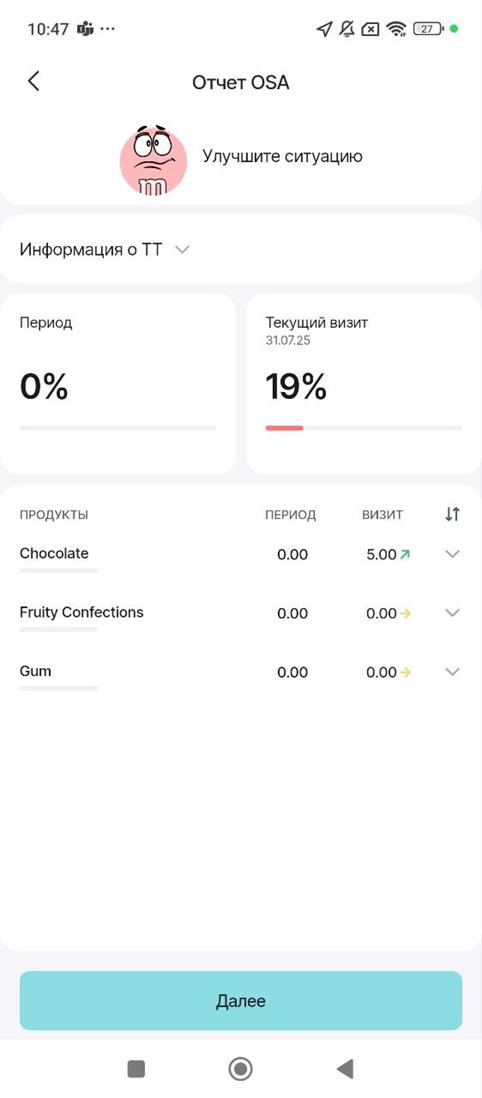This screenshot has width=482, height=1098.
Task: Open the Текущий визит 19% card
Action: point(364,384)
